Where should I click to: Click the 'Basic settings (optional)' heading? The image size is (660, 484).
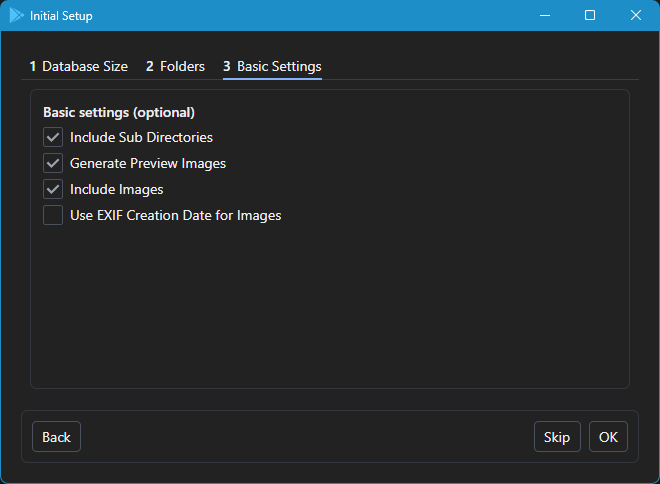click(x=118, y=112)
